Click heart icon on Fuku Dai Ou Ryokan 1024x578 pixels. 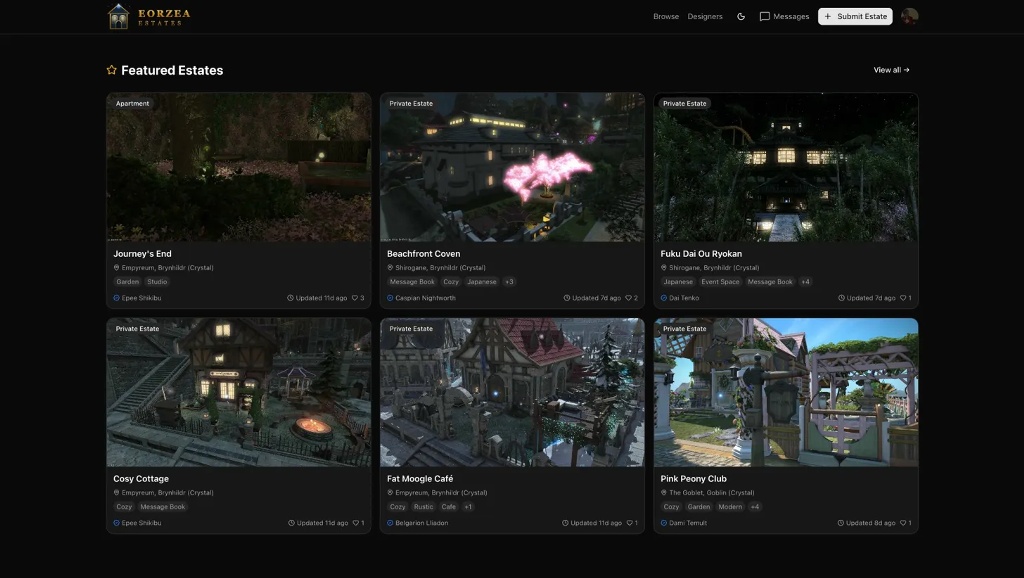pos(902,298)
